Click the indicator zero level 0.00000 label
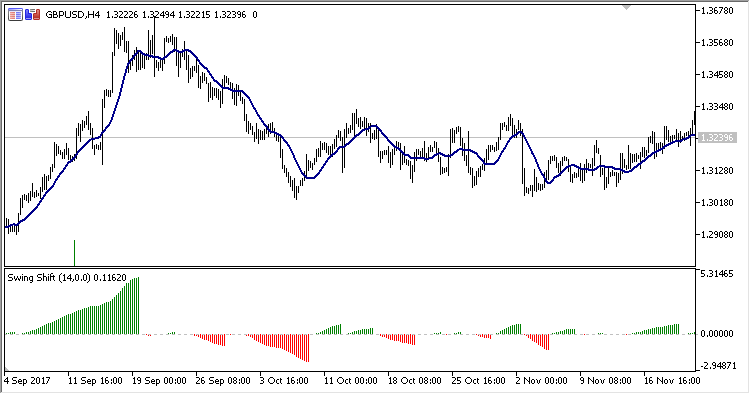Screen dimensions: 750x394 (x=717, y=334)
